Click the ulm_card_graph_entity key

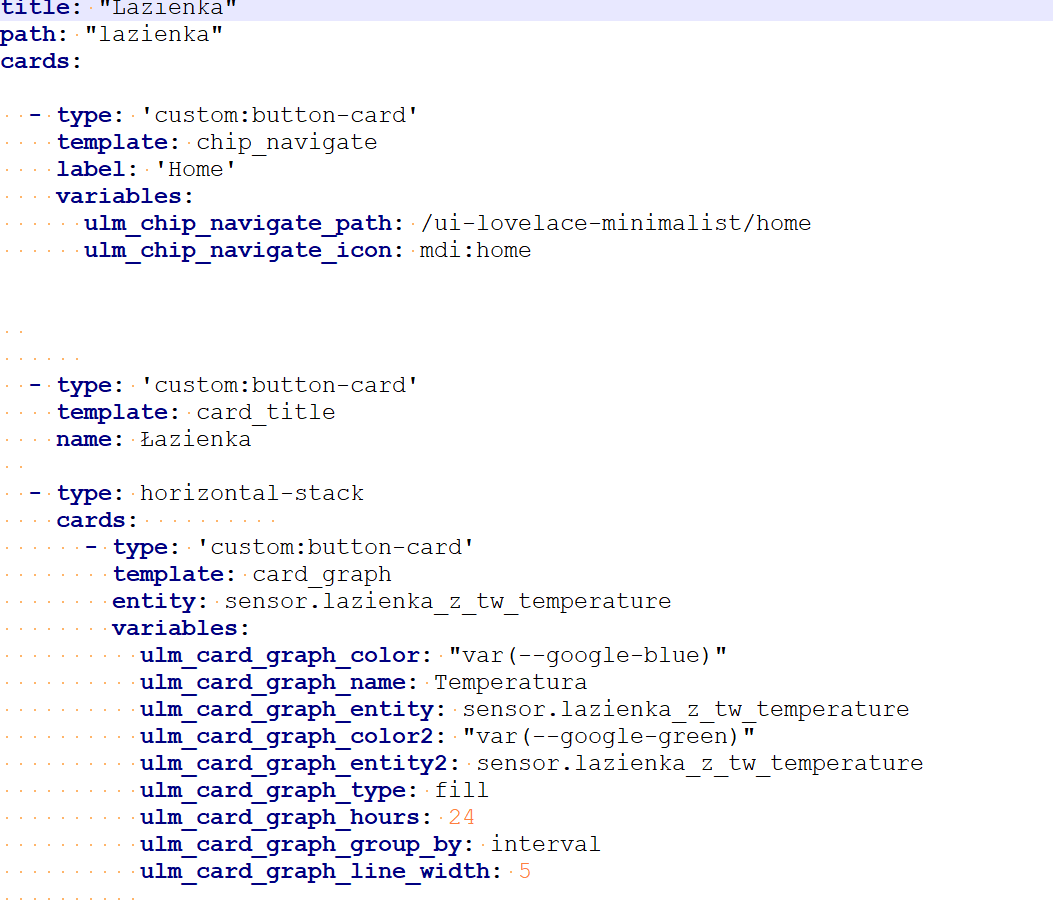point(287,710)
